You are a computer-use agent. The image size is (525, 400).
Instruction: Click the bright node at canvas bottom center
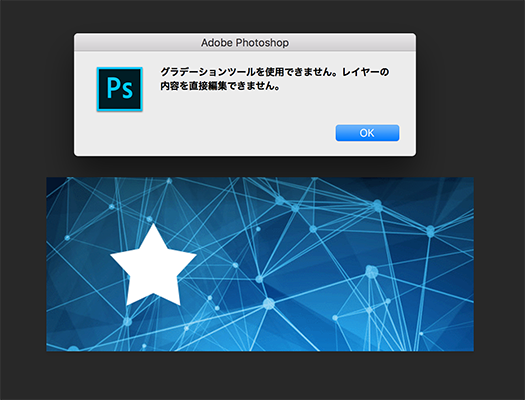point(269,304)
